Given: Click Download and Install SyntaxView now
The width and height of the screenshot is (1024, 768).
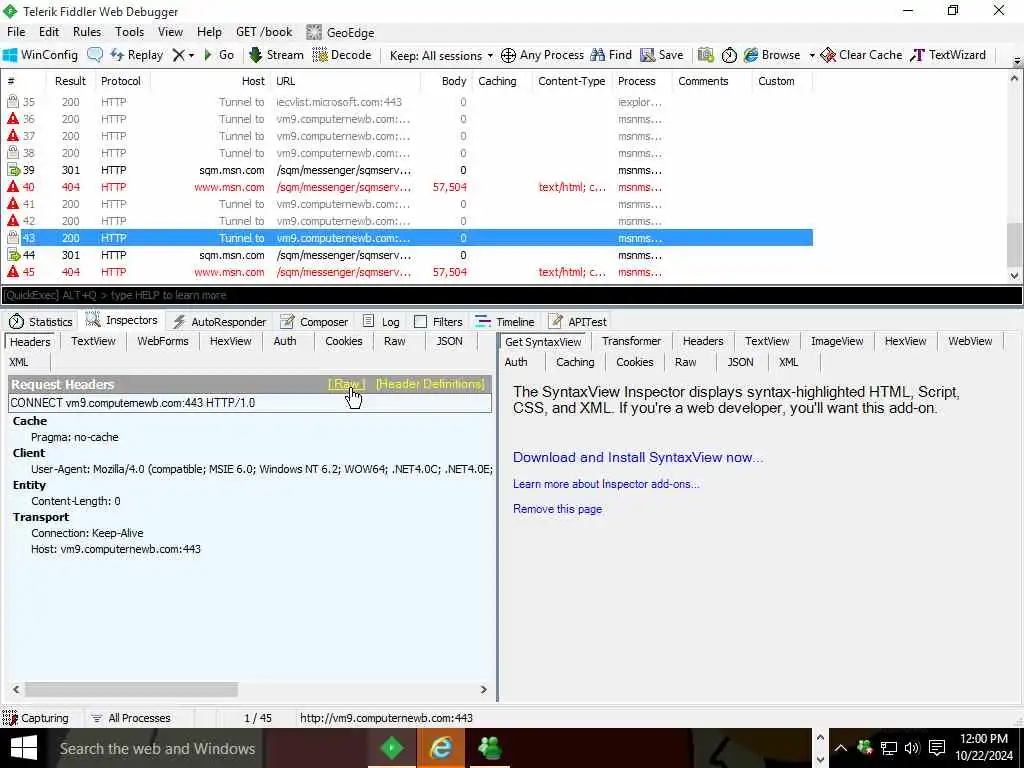Looking at the screenshot, I should click(637, 457).
